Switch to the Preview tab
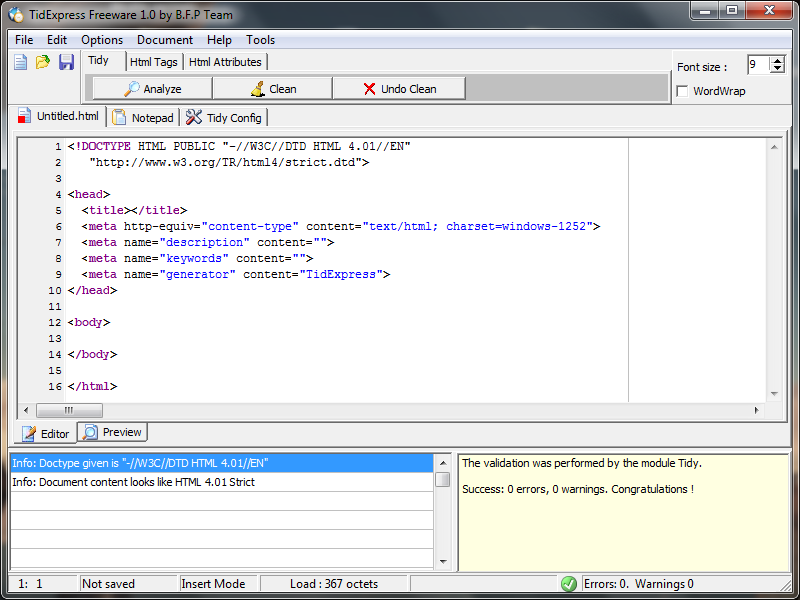This screenshot has height=600, width=800. 113,433
